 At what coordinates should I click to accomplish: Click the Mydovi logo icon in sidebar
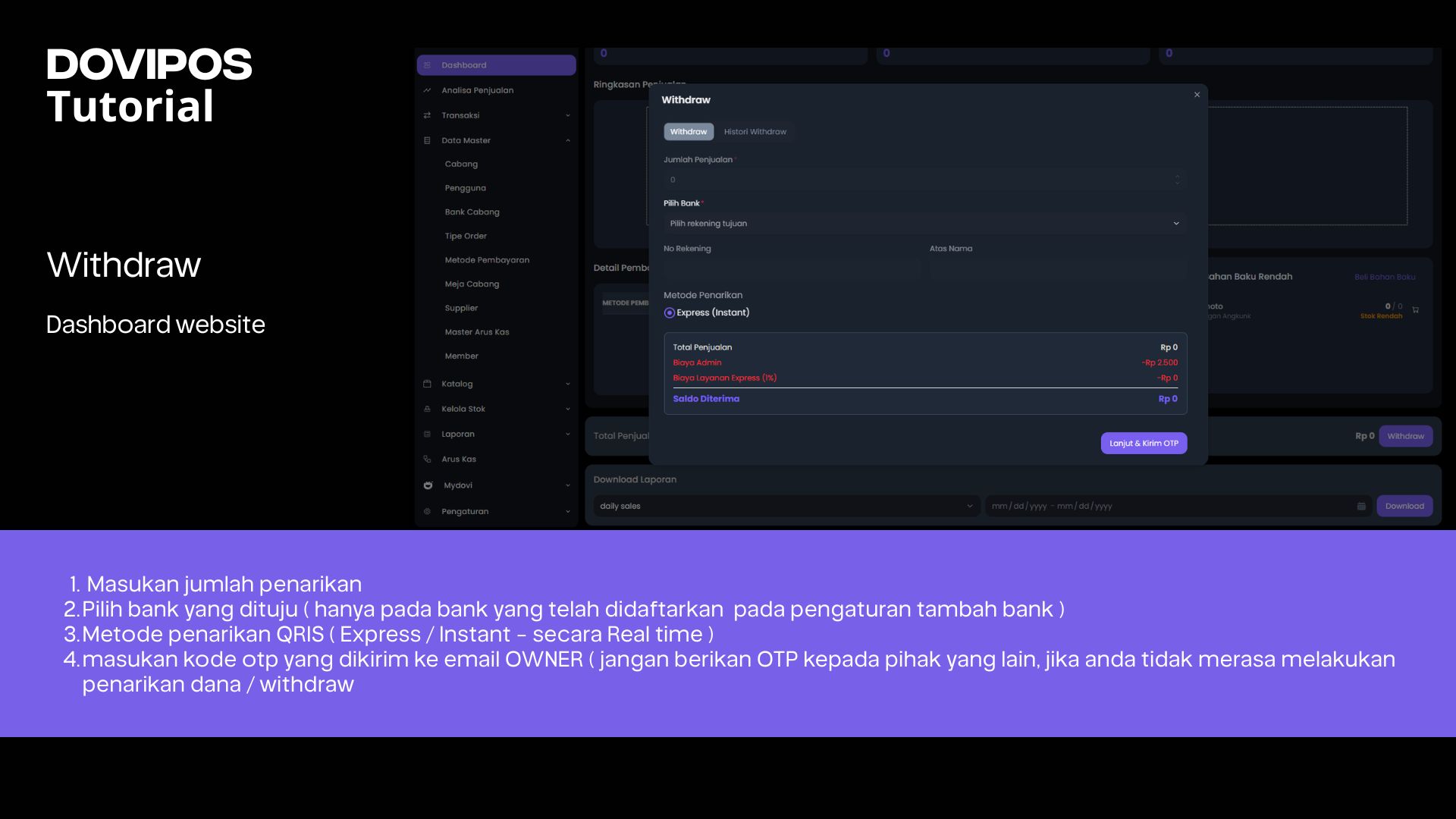click(x=428, y=485)
